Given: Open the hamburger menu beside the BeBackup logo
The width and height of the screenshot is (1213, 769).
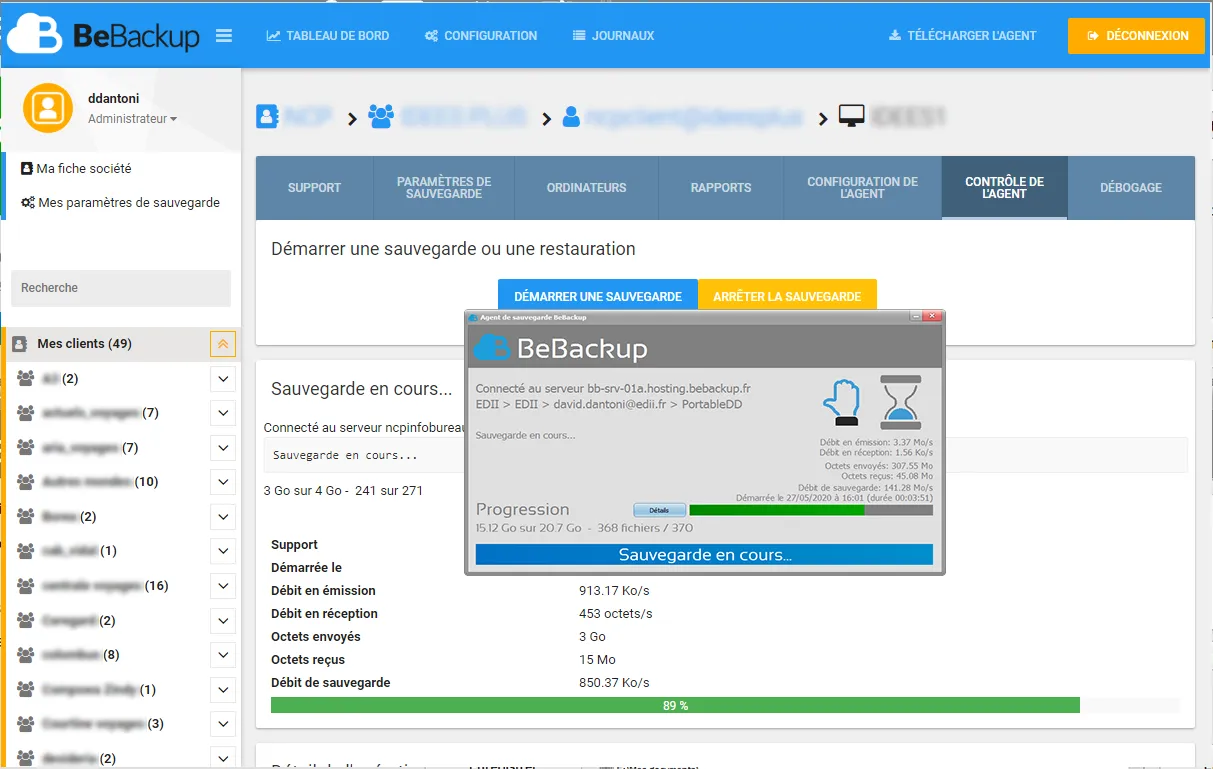Looking at the screenshot, I should tap(224, 35).
